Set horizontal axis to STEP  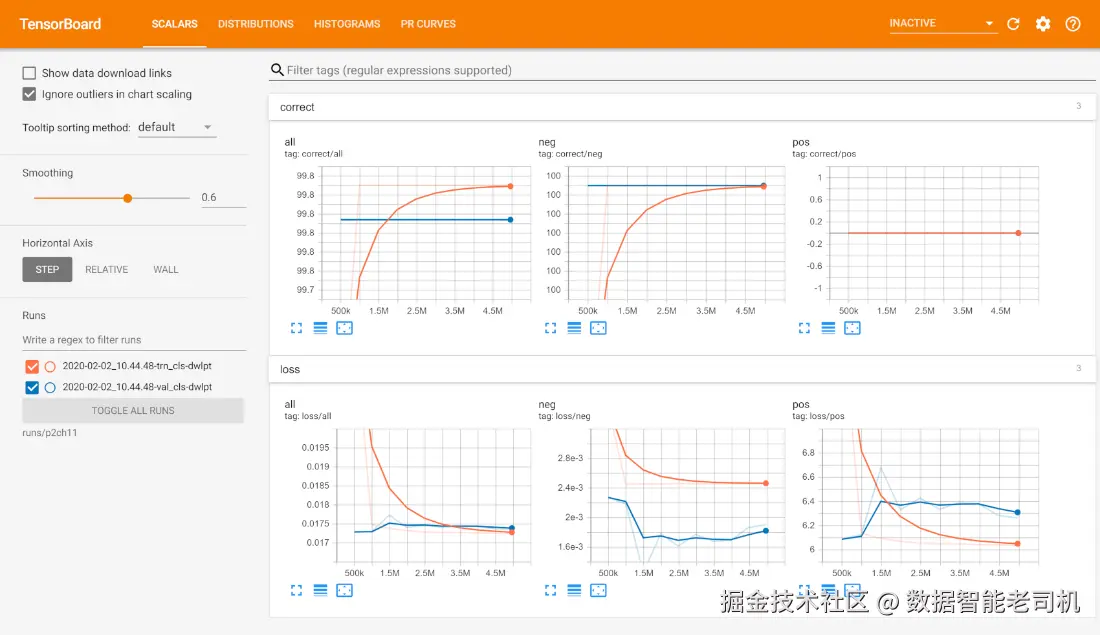point(47,269)
